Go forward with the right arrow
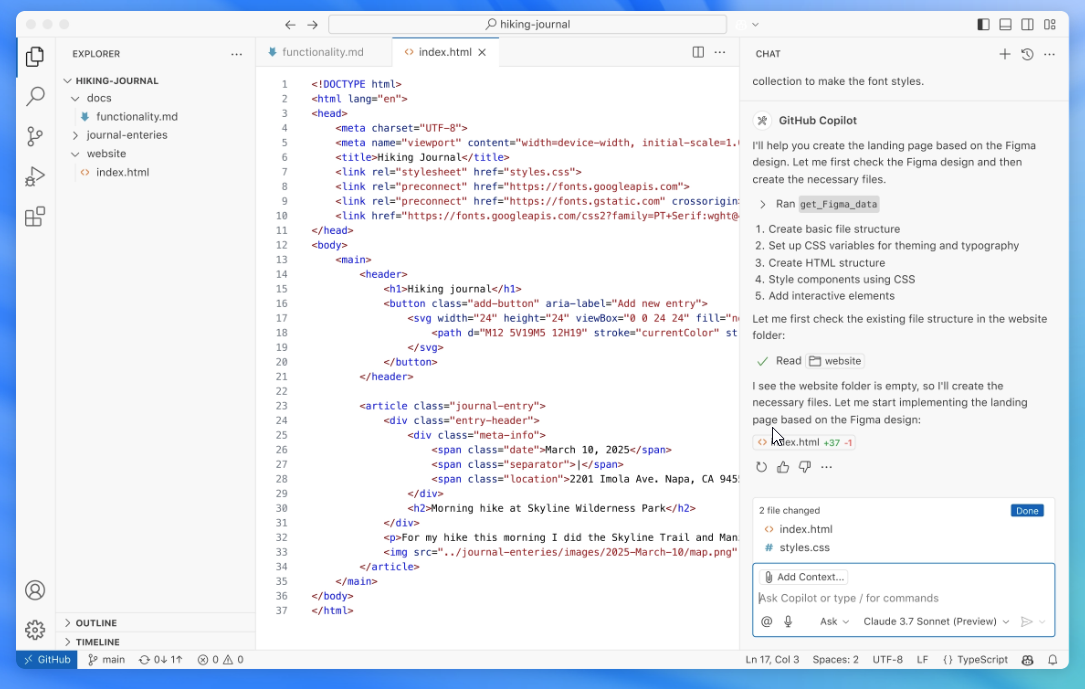The height and width of the screenshot is (689, 1085). (313, 24)
